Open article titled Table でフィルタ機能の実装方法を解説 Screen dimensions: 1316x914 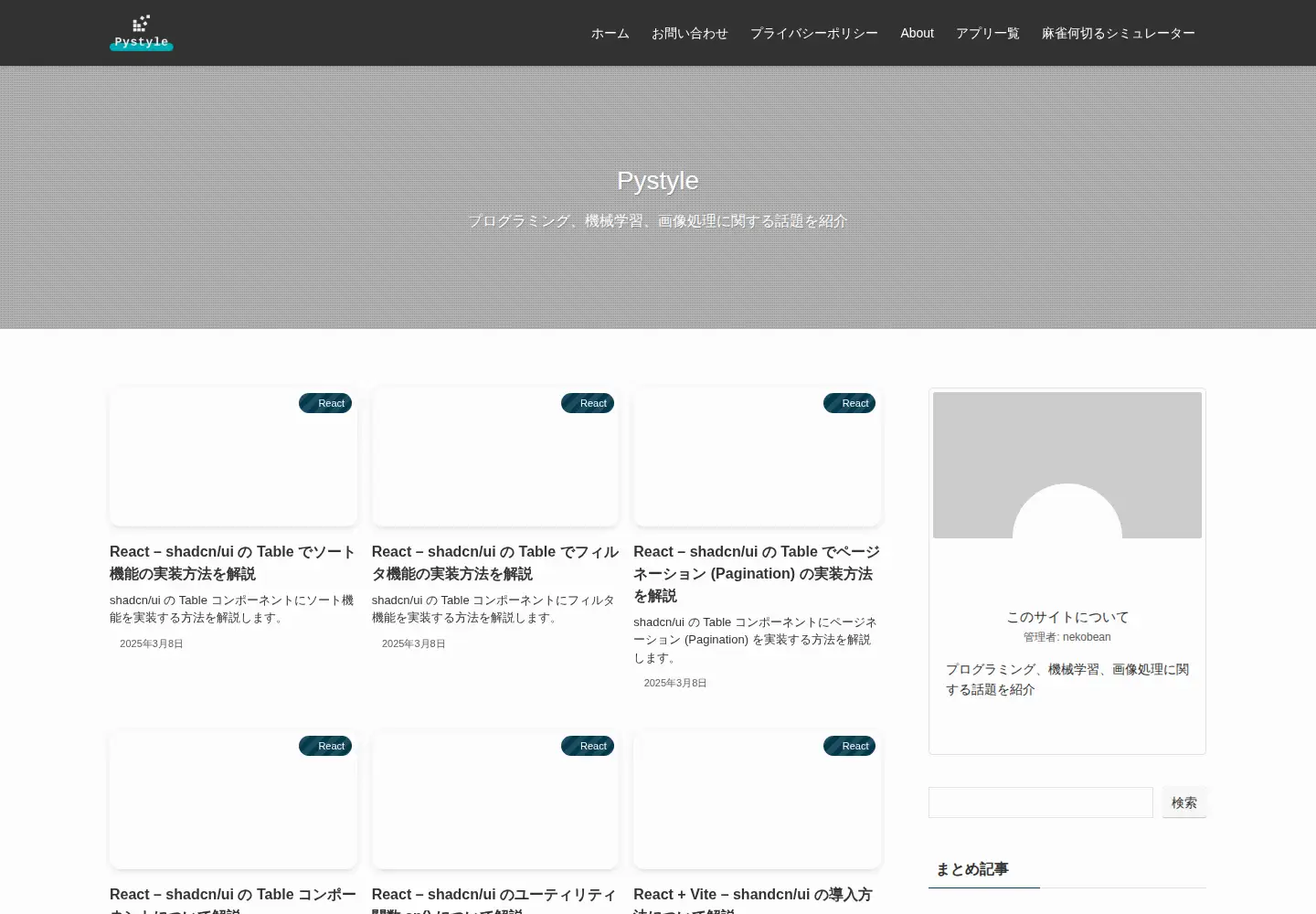(495, 563)
